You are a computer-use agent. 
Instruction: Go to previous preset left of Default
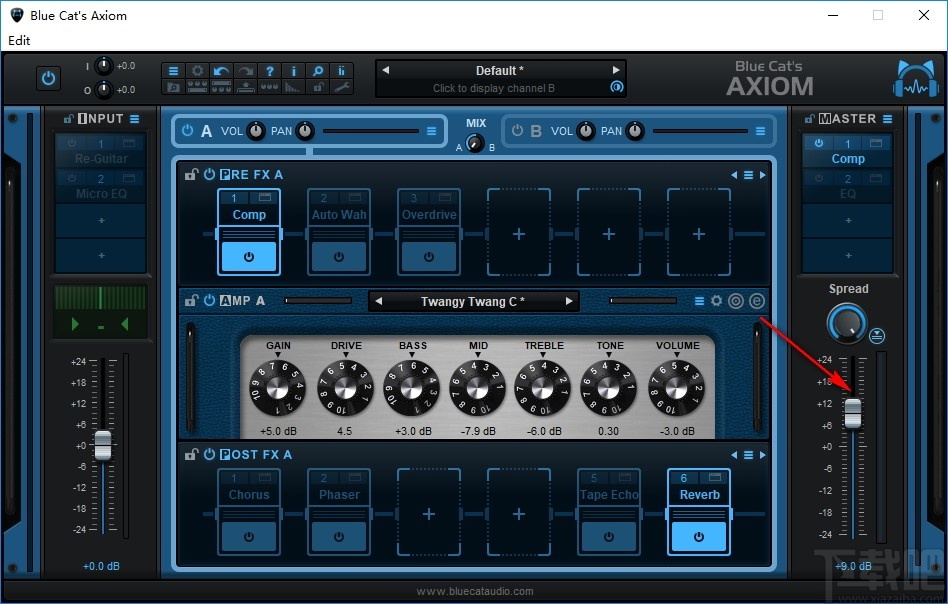pos(385,70)
